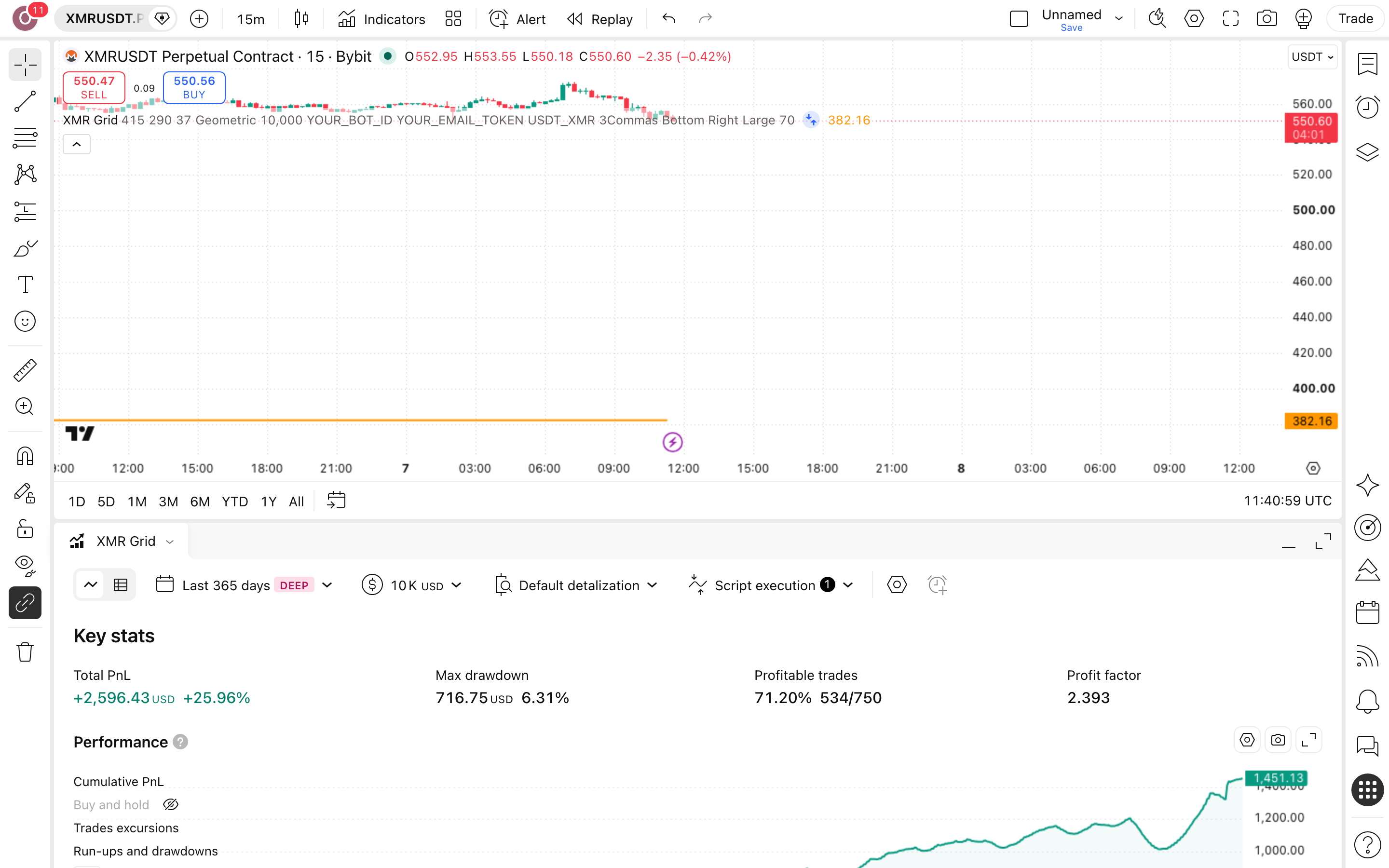The width and height of the screenshot is (1389, 868).
Task: Select the trend line drawing tool
Action: pos(25,102)
